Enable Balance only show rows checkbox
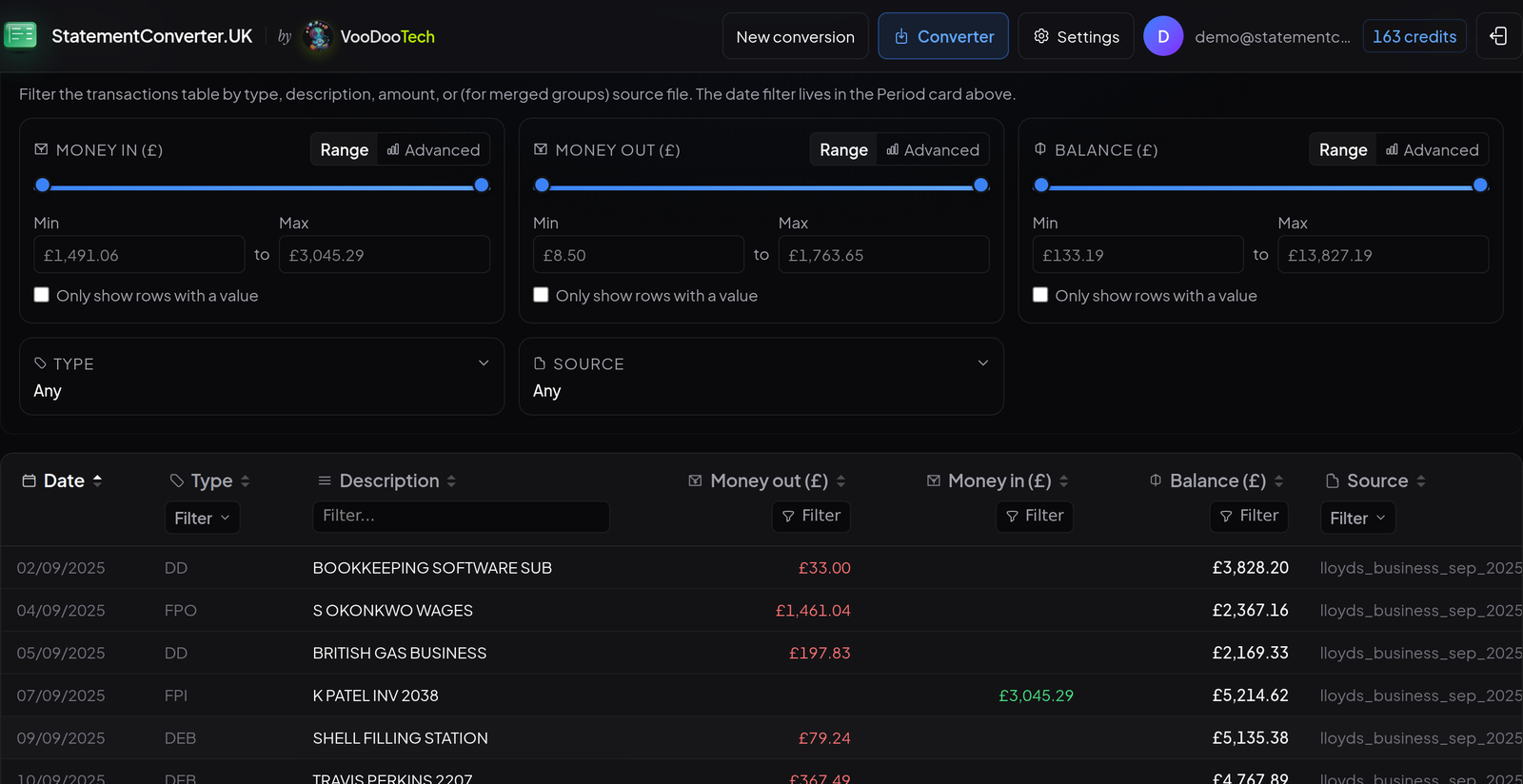 (x=1040, y=295)
